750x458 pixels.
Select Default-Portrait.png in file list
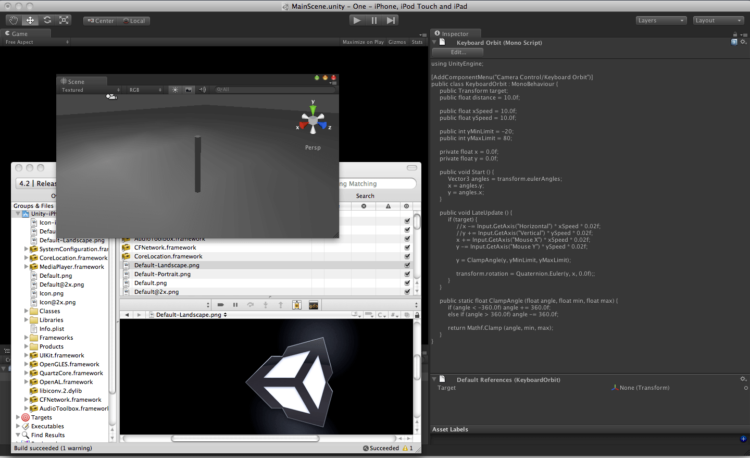click(x=162, y=274)
